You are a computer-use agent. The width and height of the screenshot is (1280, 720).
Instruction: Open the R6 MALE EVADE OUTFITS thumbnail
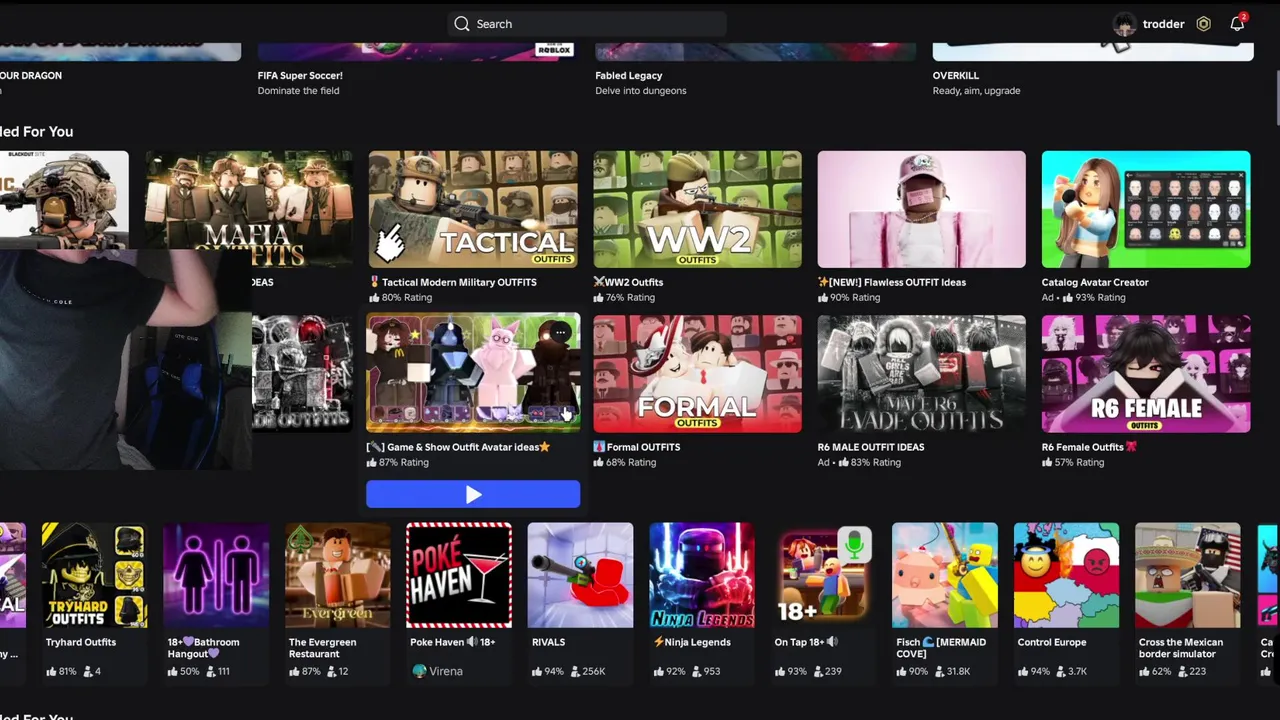click(921, 374)
